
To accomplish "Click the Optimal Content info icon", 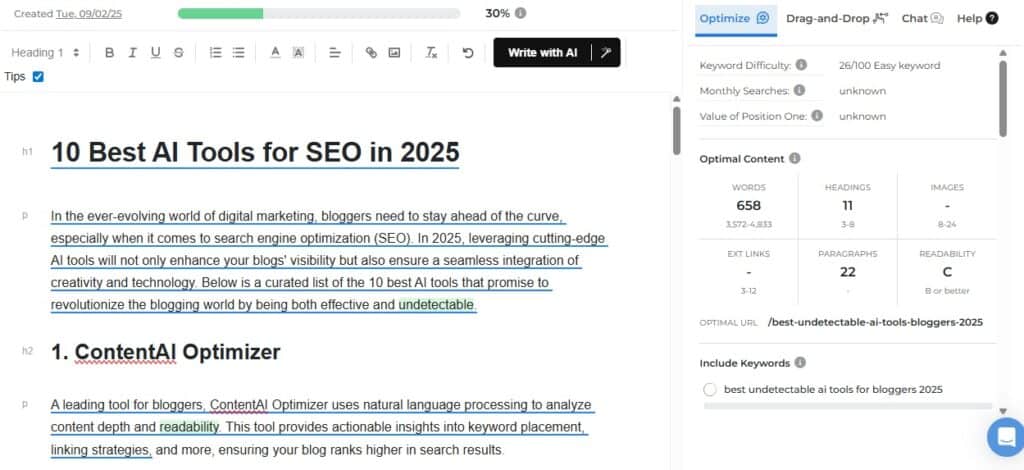I will (794, 159).
